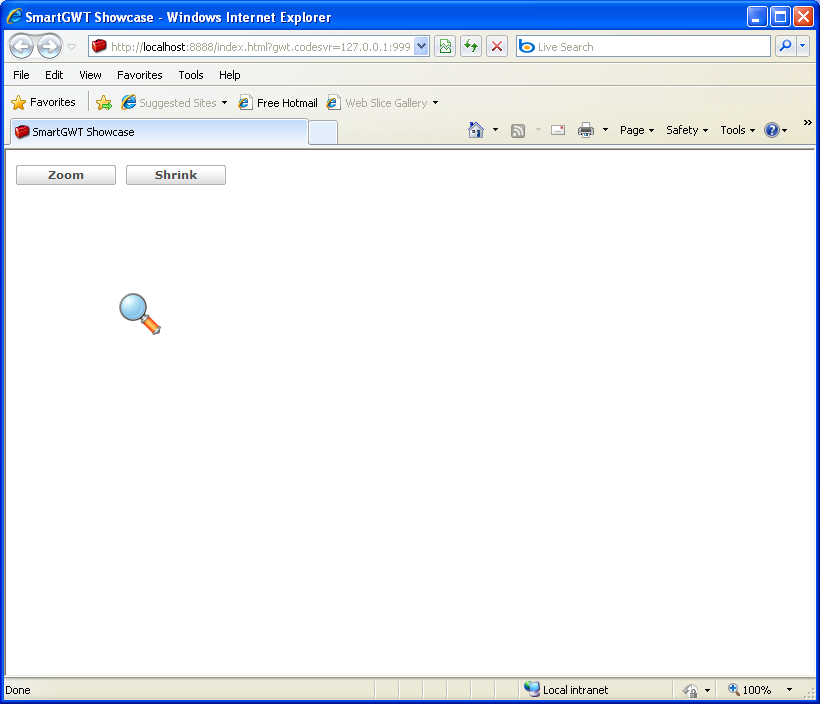
Task: Click the Local intranet zone indicator
Action: [566, 690]
